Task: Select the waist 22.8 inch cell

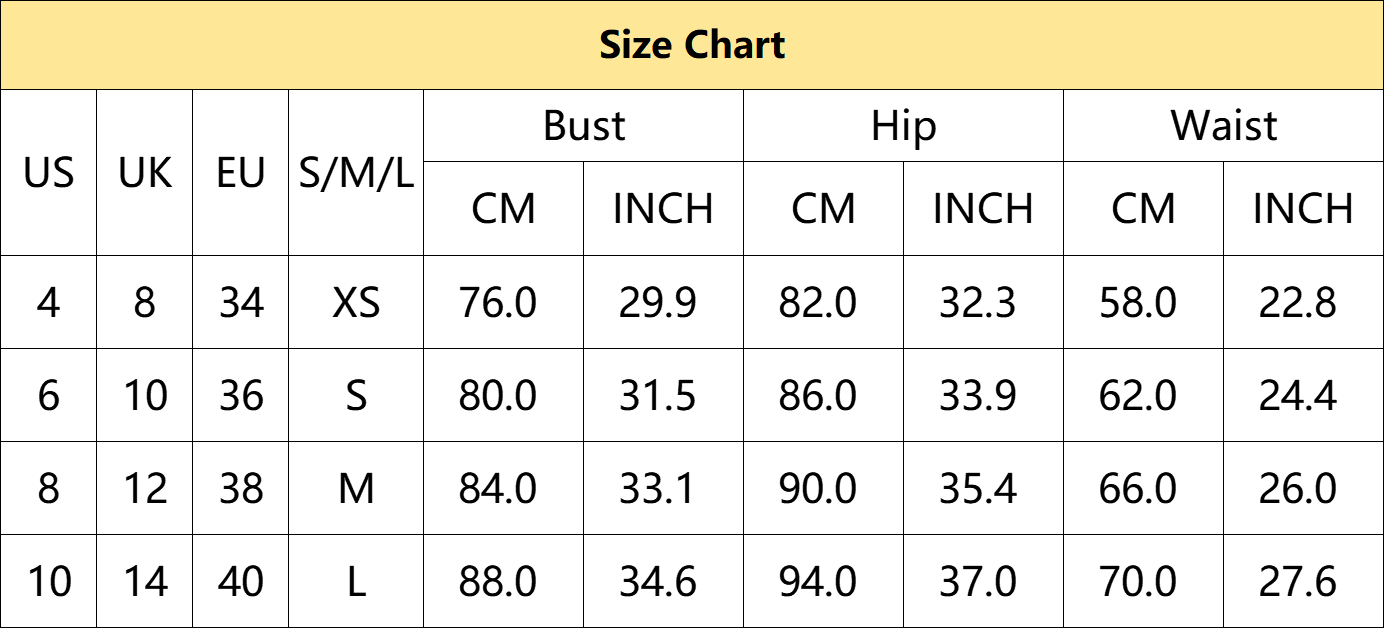Action: tap(1304, 302)
